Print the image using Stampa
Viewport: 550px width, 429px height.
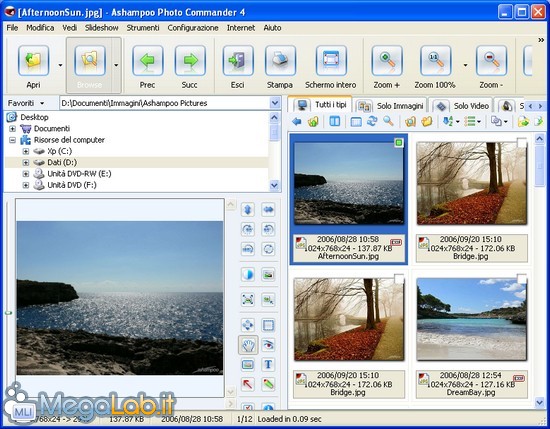(280, 60)
